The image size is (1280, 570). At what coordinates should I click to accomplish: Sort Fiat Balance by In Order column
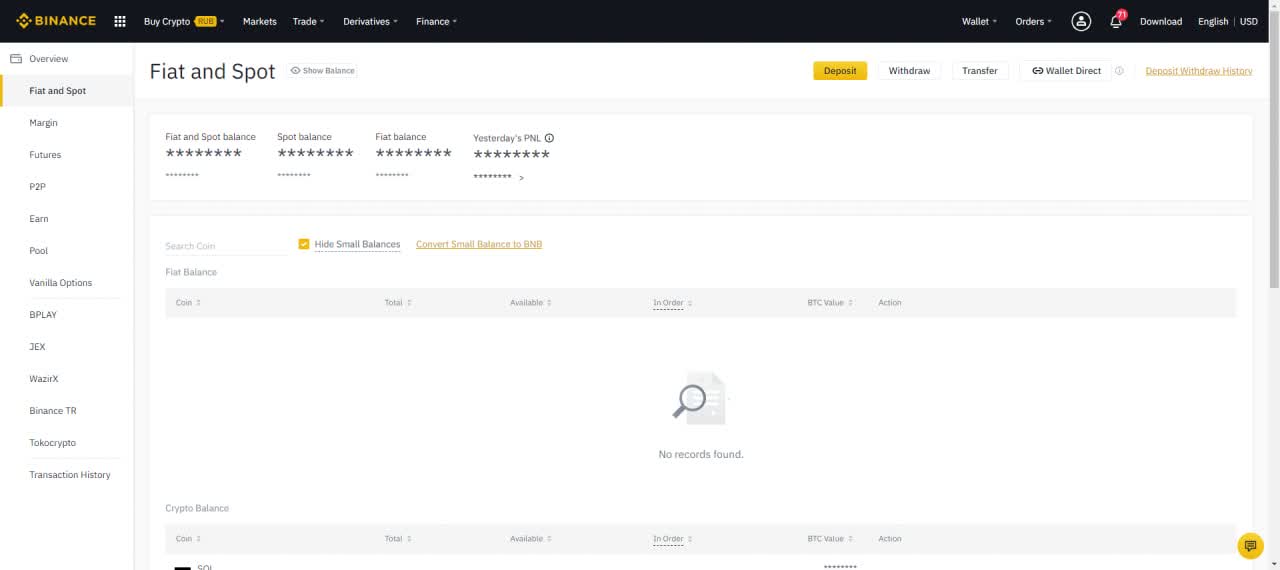[672, 303]
